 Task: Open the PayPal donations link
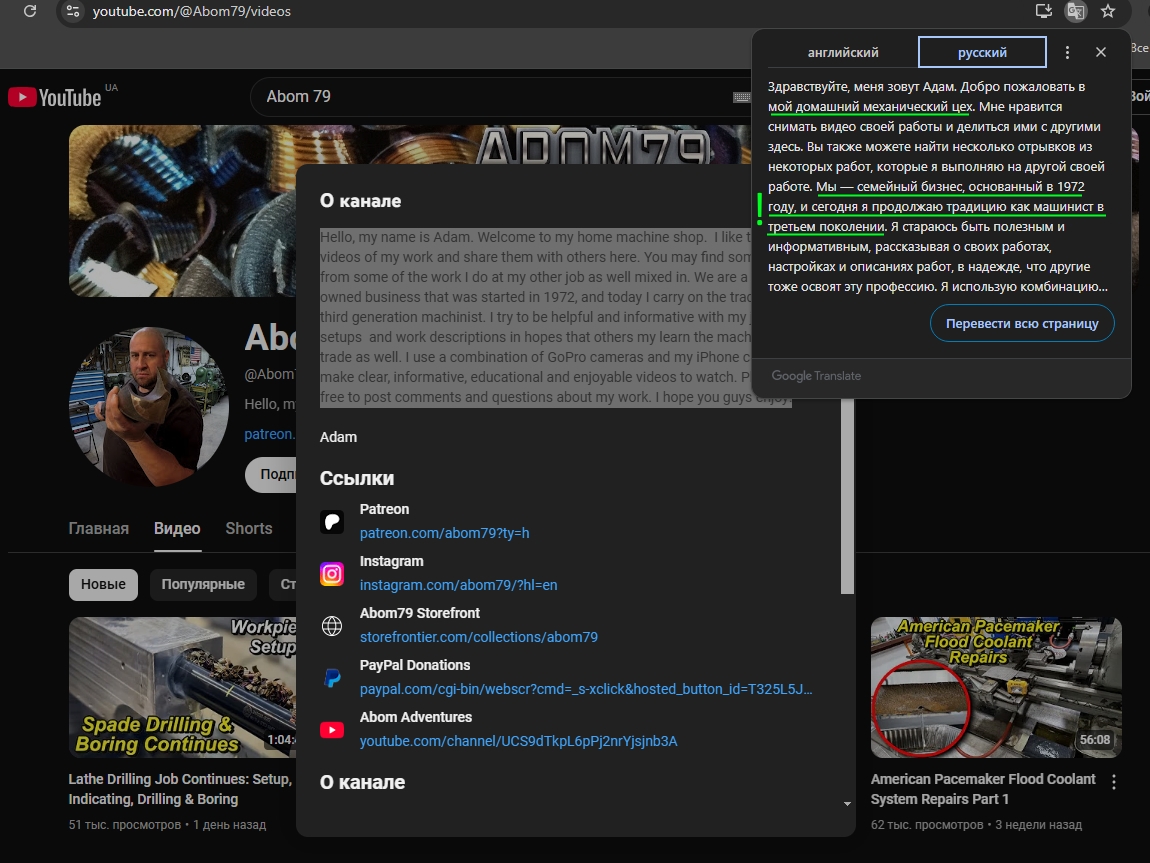click(585, 689)
